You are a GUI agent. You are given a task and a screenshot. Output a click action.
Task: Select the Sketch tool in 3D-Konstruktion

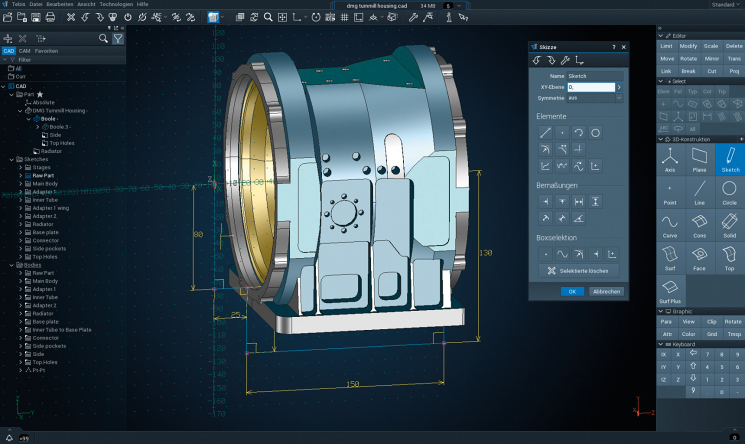(x=729, y=160)
